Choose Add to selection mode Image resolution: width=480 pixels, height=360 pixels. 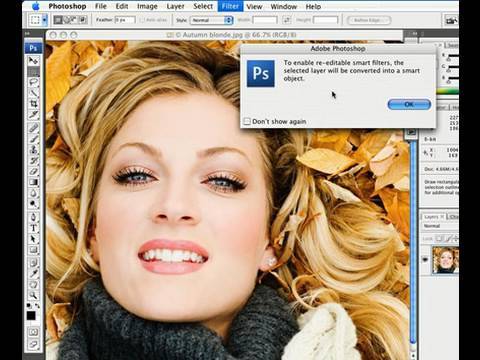pyautogui.click(x=66, y=20)
